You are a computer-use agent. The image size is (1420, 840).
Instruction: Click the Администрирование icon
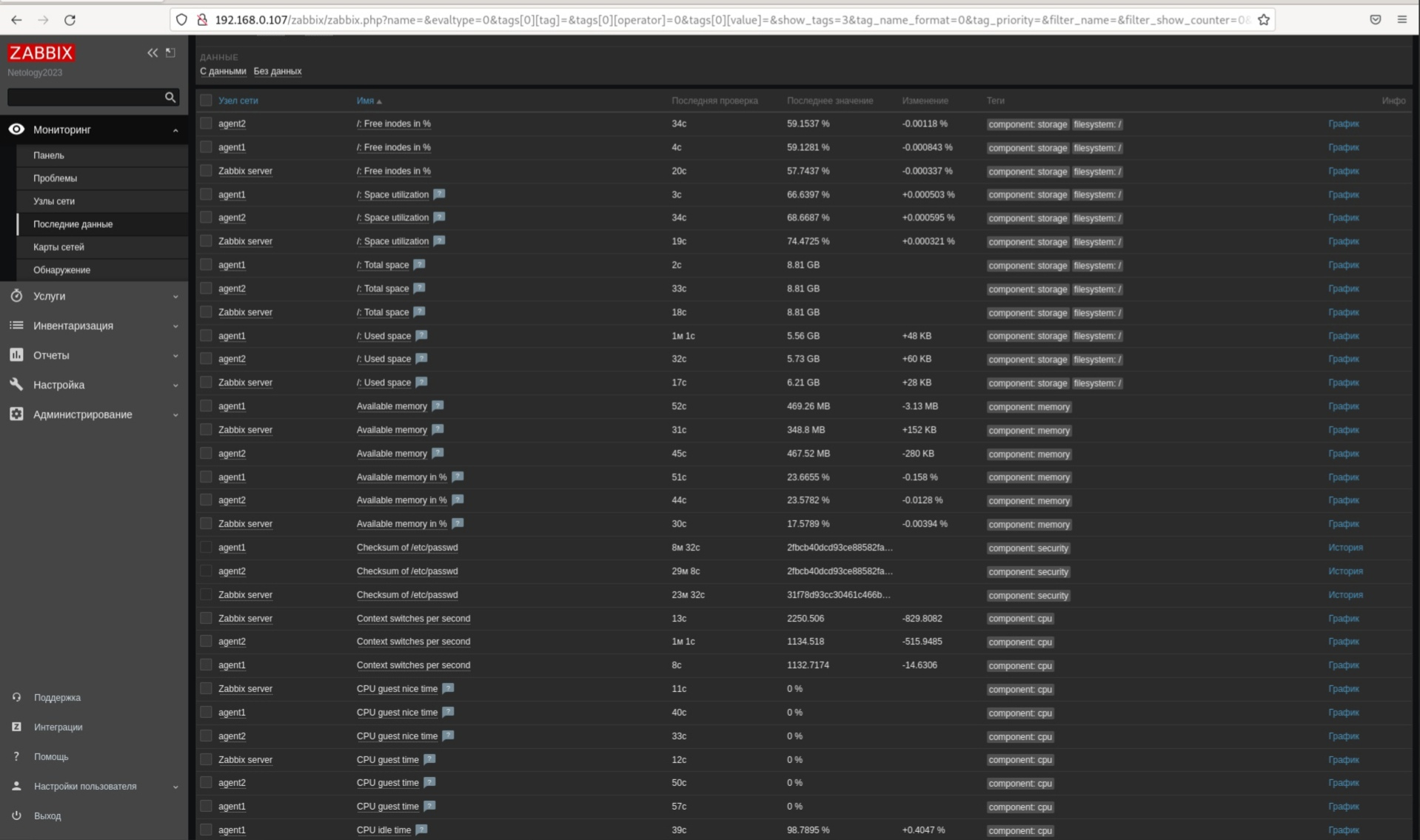coord(16,414)
